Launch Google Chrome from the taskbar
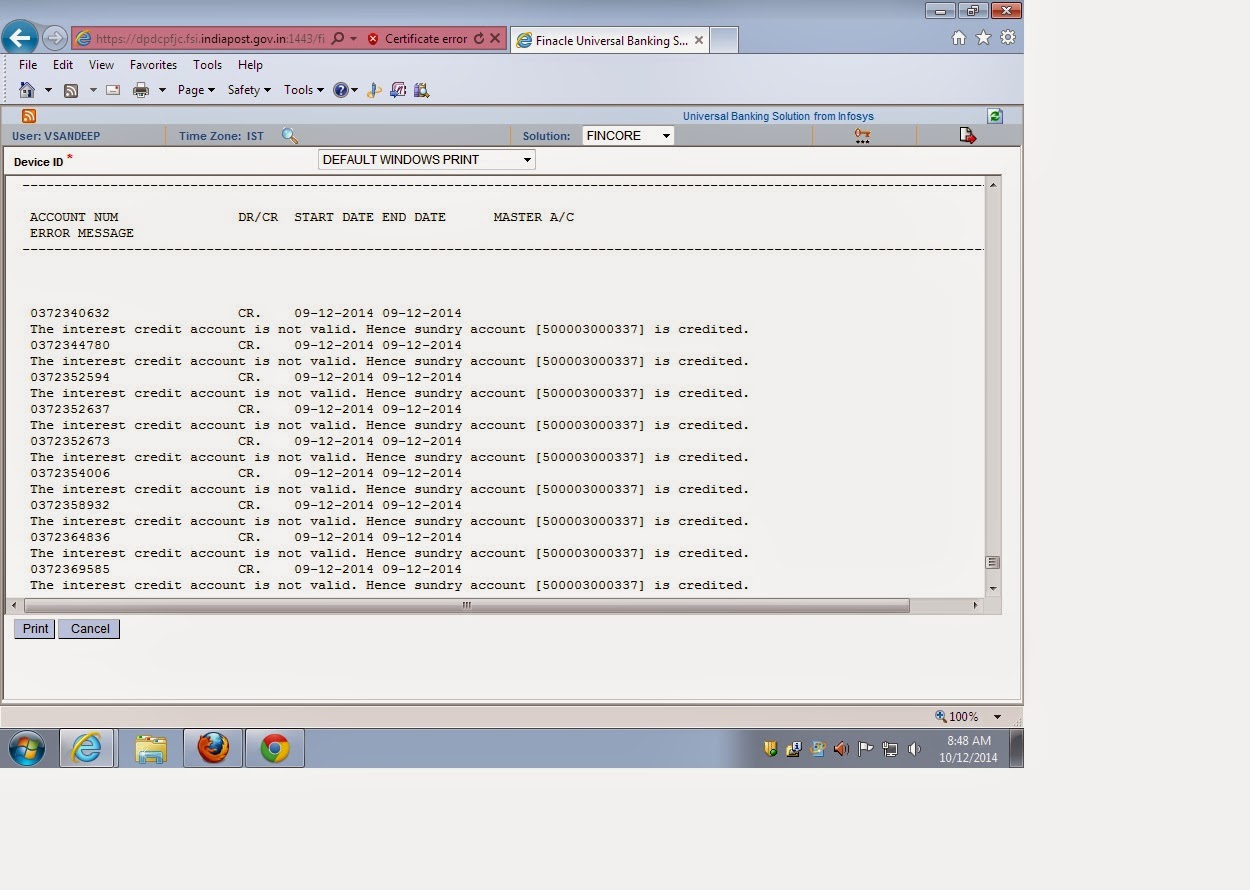The image size is (1250, 890). [273, 748]
